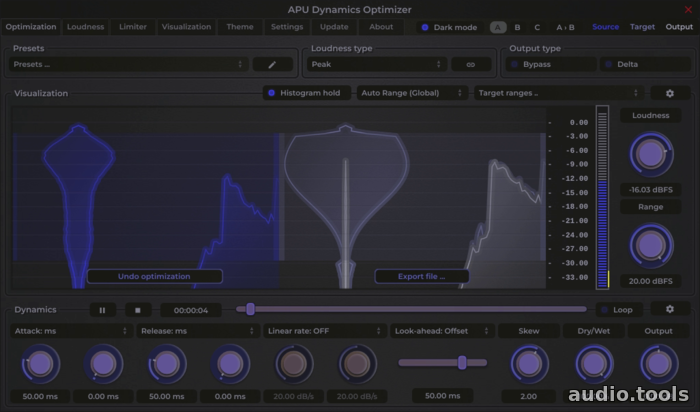Open the Settings tab

pyautogui.click(x=287, y=27)
